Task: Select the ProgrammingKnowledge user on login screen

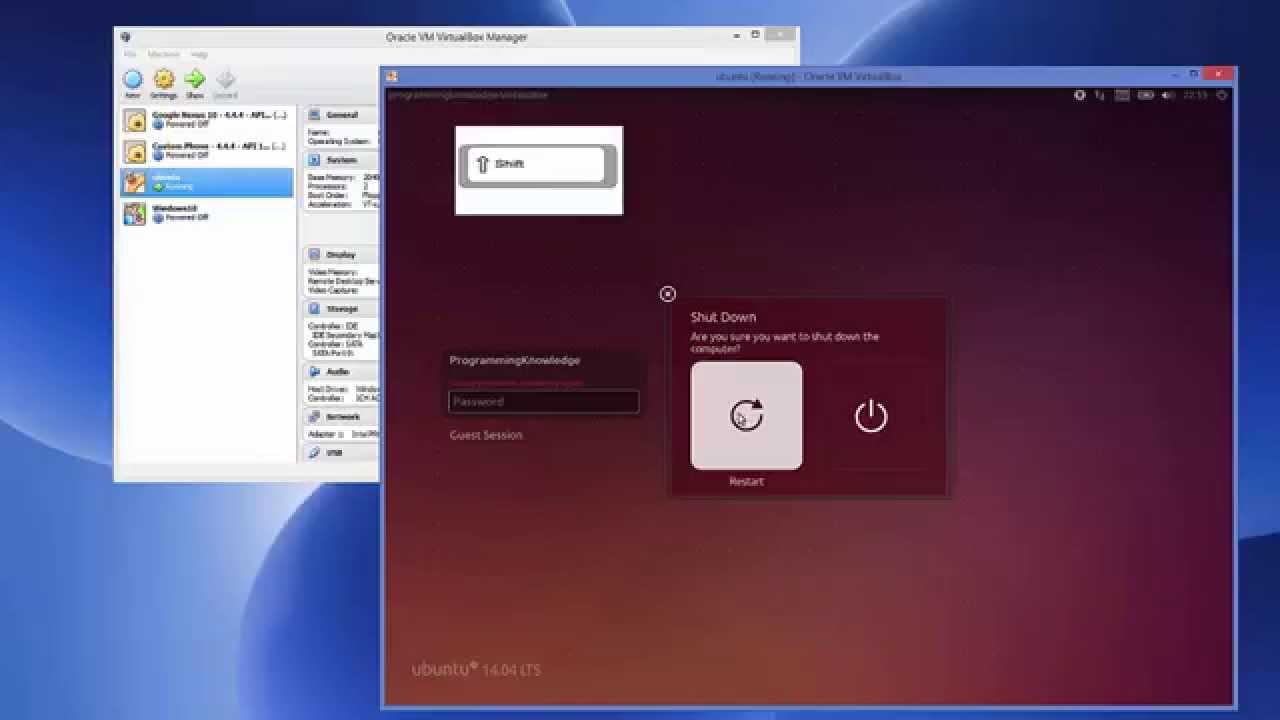Action: (x=515, y=360)
